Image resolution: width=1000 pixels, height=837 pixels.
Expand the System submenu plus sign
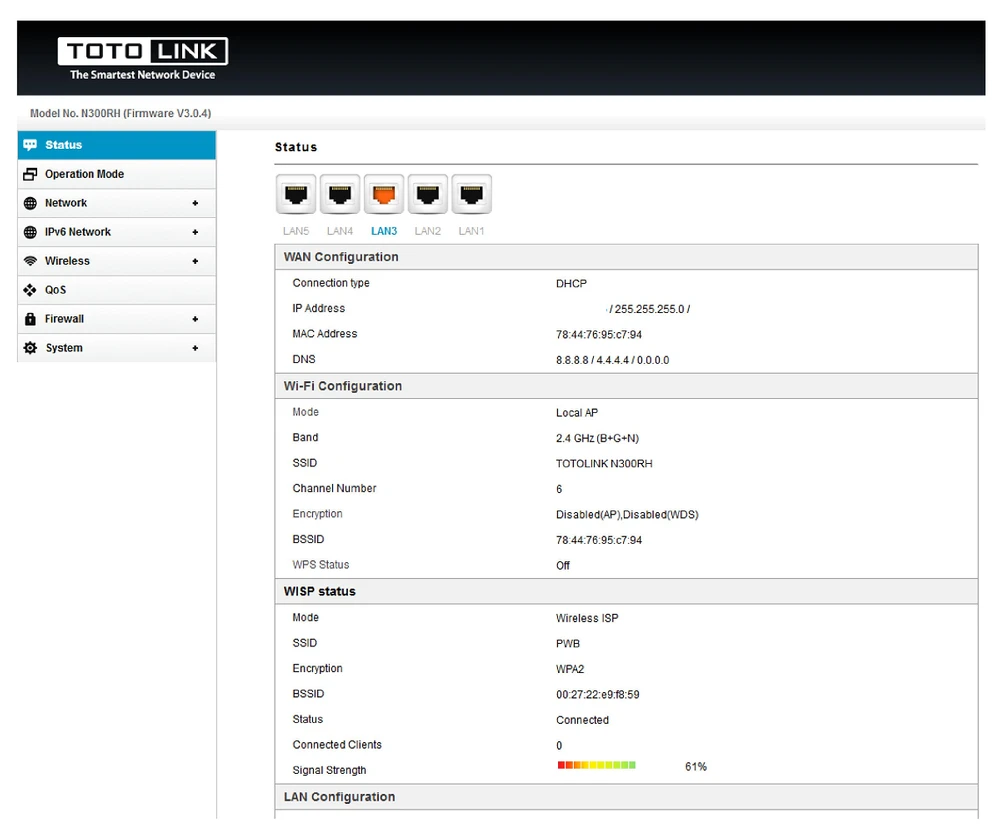tap(195, 348)
